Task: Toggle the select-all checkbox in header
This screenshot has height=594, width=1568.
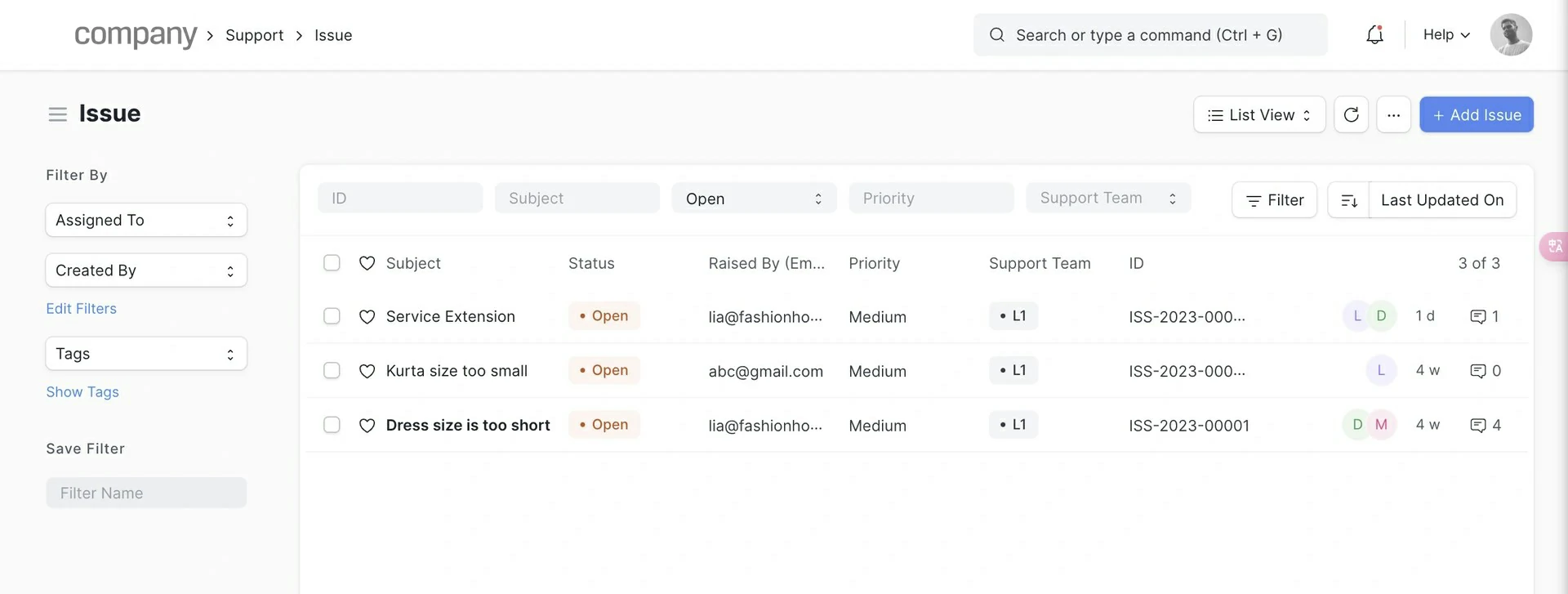Action: [332, 263]
